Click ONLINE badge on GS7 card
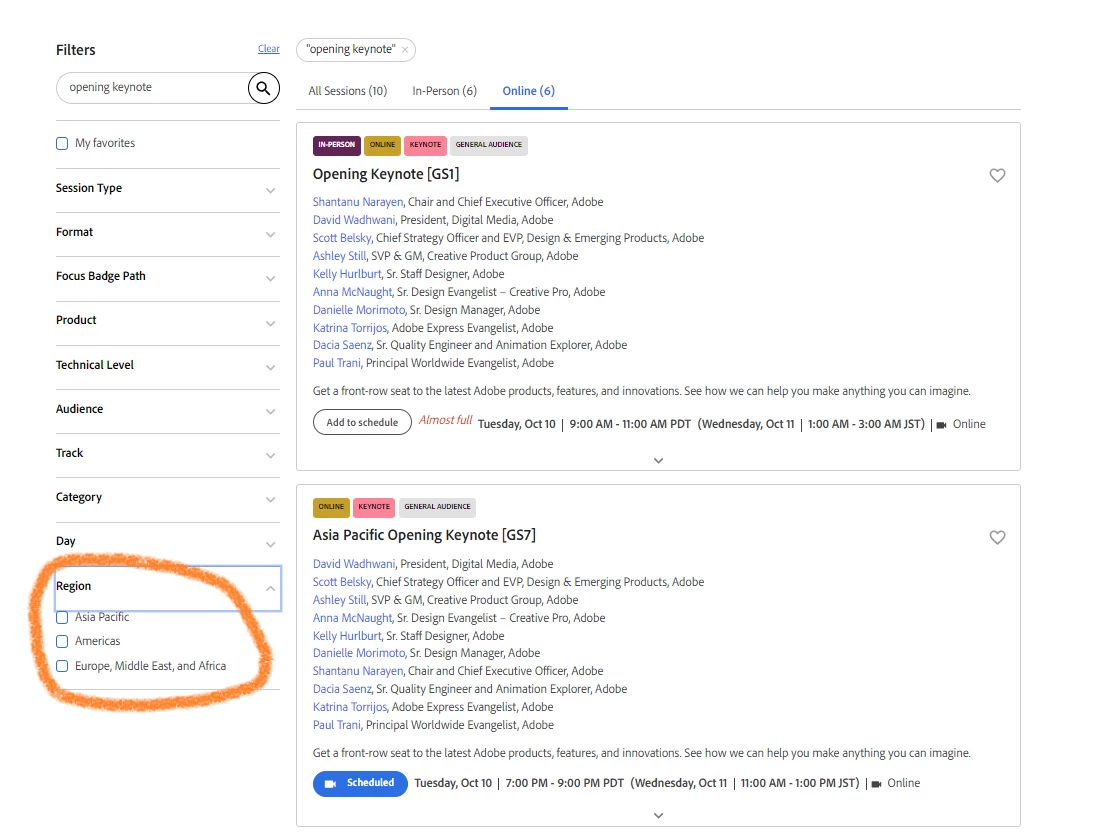Viewport: 1119px width, 835px height. pyautogui.click(x=331, y=507)
